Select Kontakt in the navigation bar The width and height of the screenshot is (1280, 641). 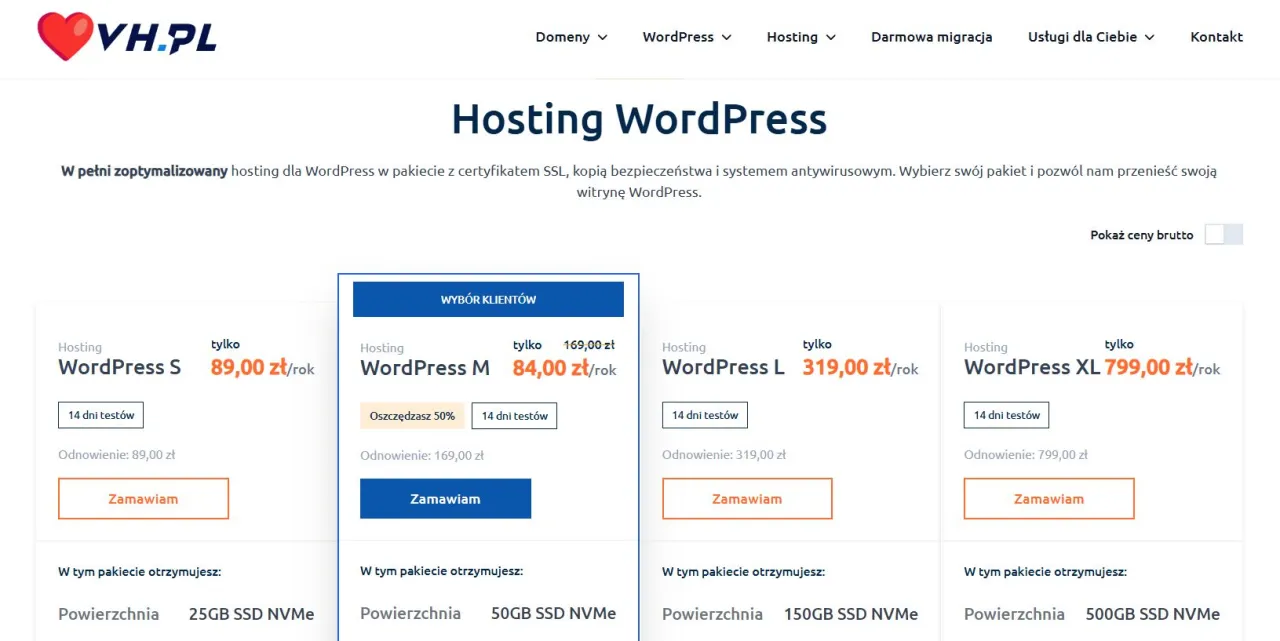1216,37
